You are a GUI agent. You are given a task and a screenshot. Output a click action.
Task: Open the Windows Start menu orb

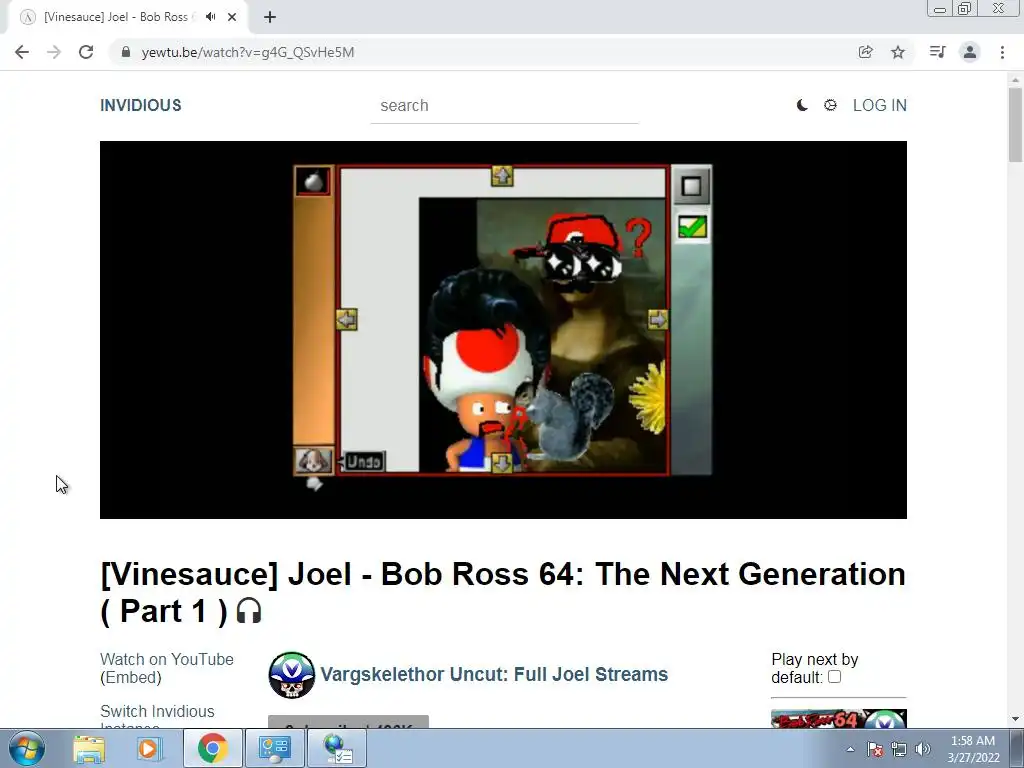pos(27,748)
